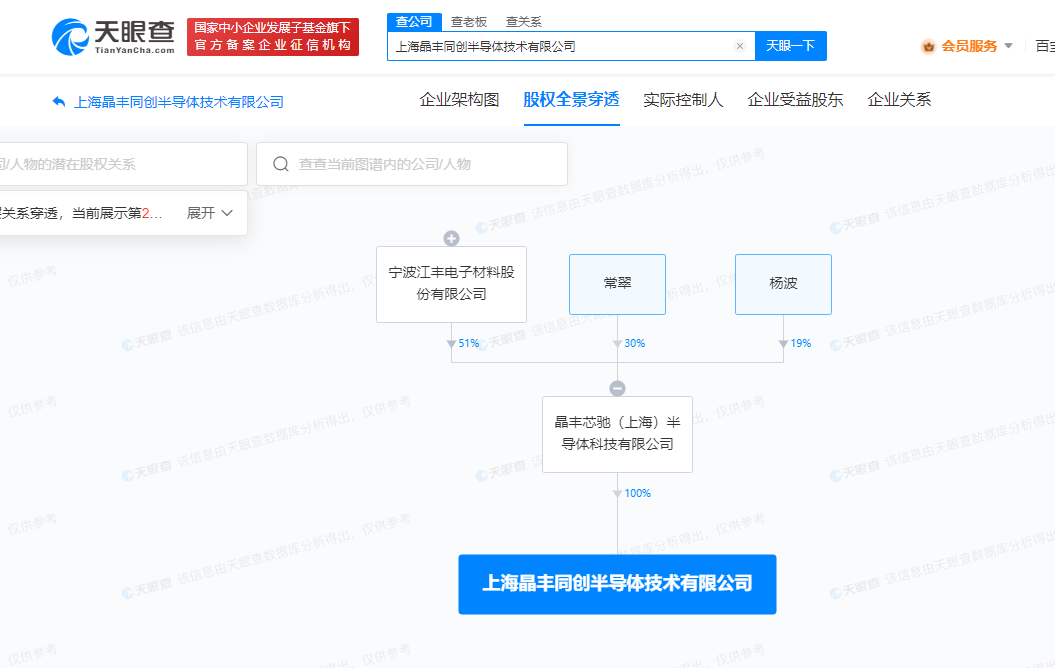Click the 天眼一下 search button
The width and height of the screenshot is (1055, 668).
pos(790,46)
